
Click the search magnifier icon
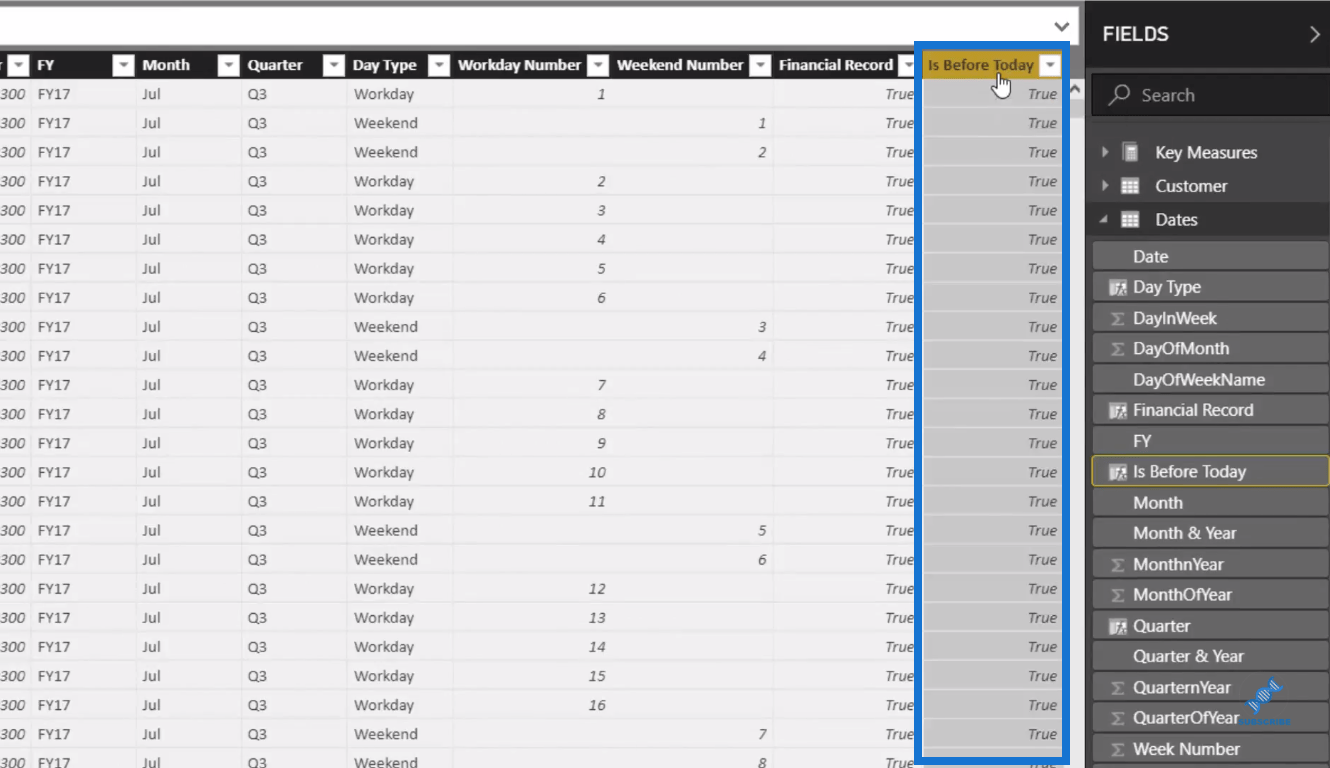pyautogui.click(x=1120, y=95)
